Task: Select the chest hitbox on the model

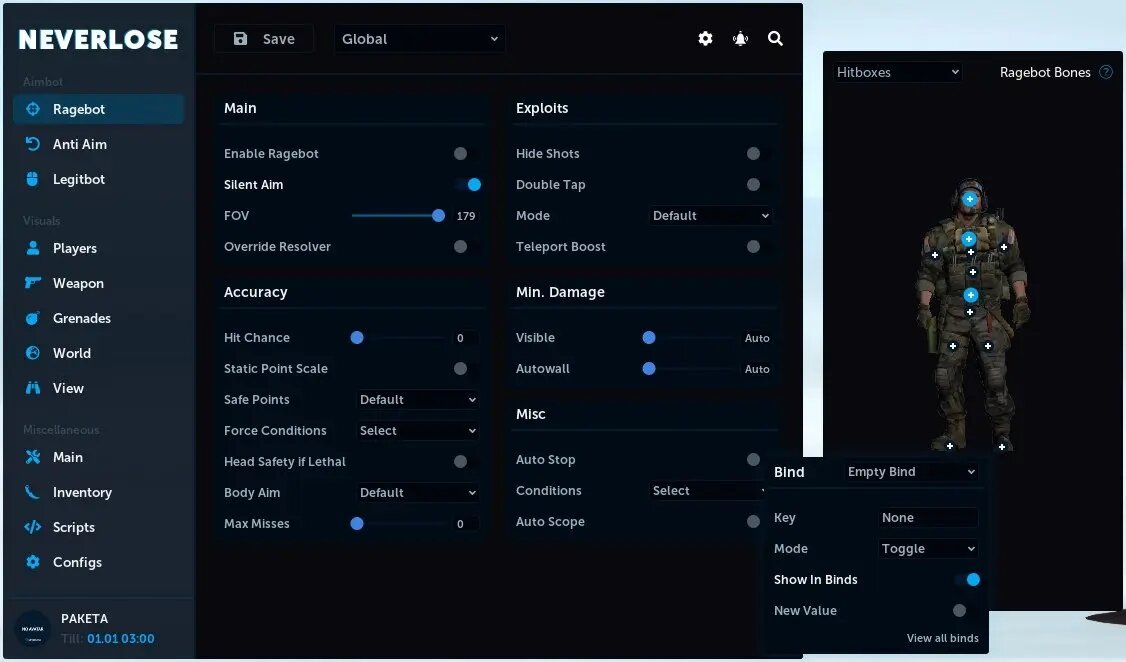Action: (969, 238)
